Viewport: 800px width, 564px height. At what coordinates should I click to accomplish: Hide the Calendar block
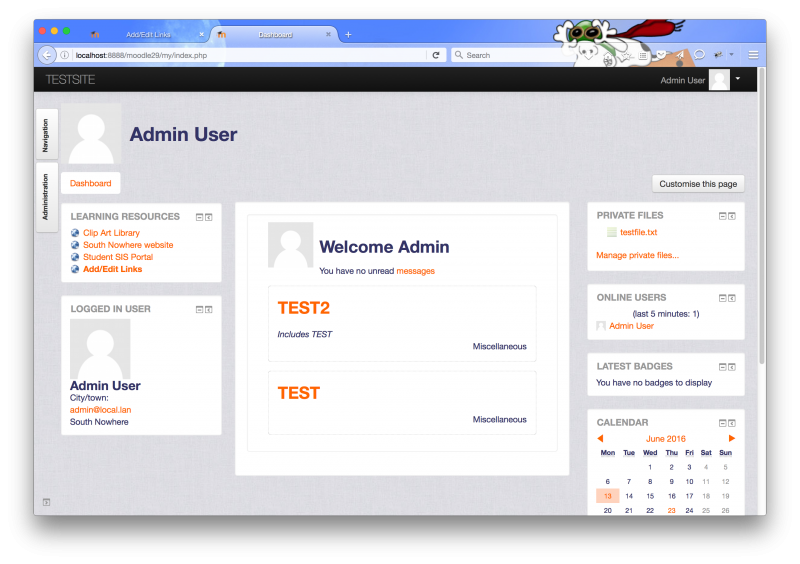pyautogui.click(x=722, y=423)
